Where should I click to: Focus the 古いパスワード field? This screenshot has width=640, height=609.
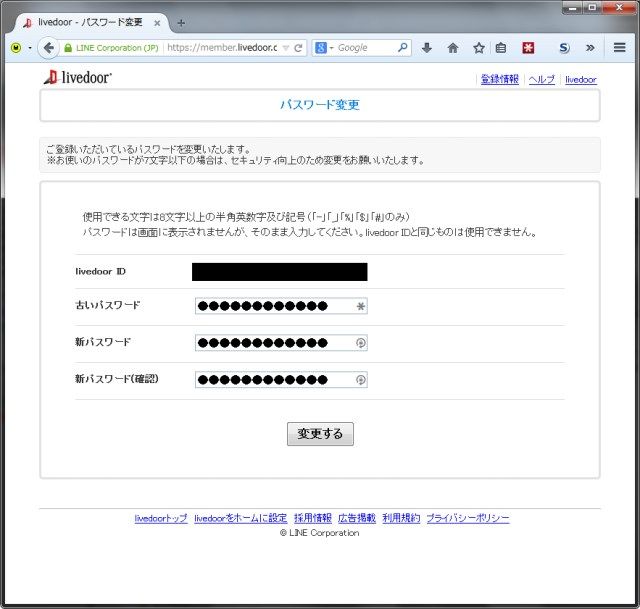point(281,306)
